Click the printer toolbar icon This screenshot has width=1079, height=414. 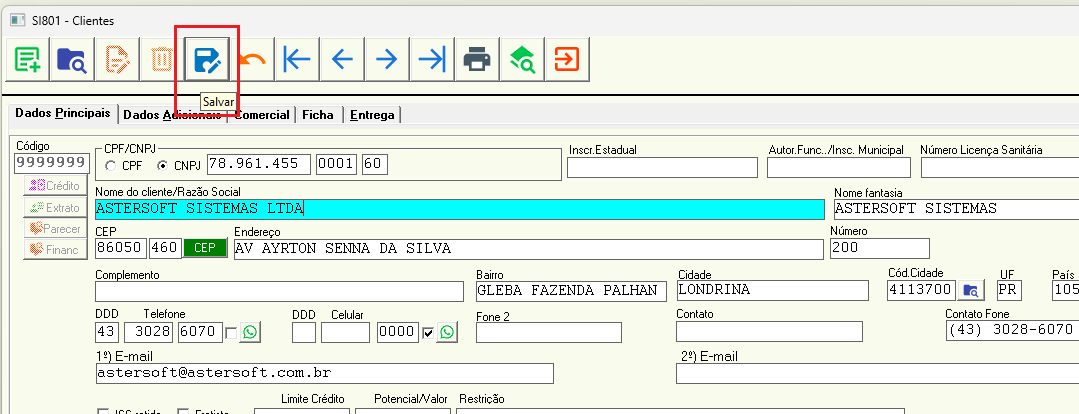tap(477, 60)
